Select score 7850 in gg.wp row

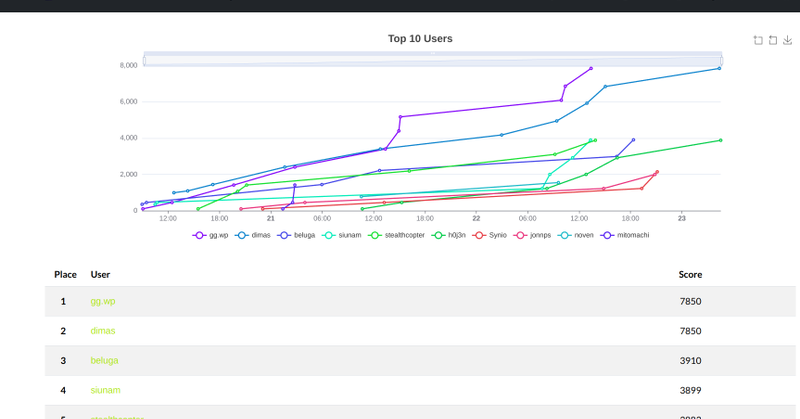point(690,301)
